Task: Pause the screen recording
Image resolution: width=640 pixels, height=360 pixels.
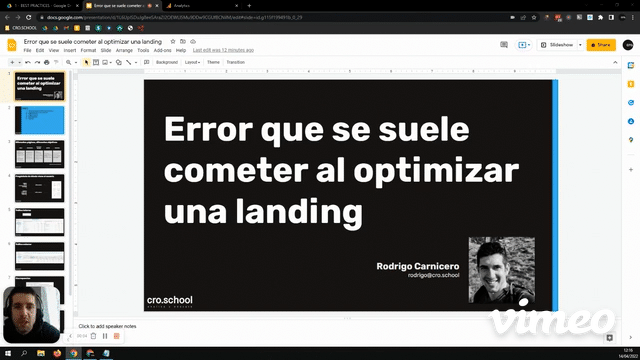Action: (x=105, y=336)
